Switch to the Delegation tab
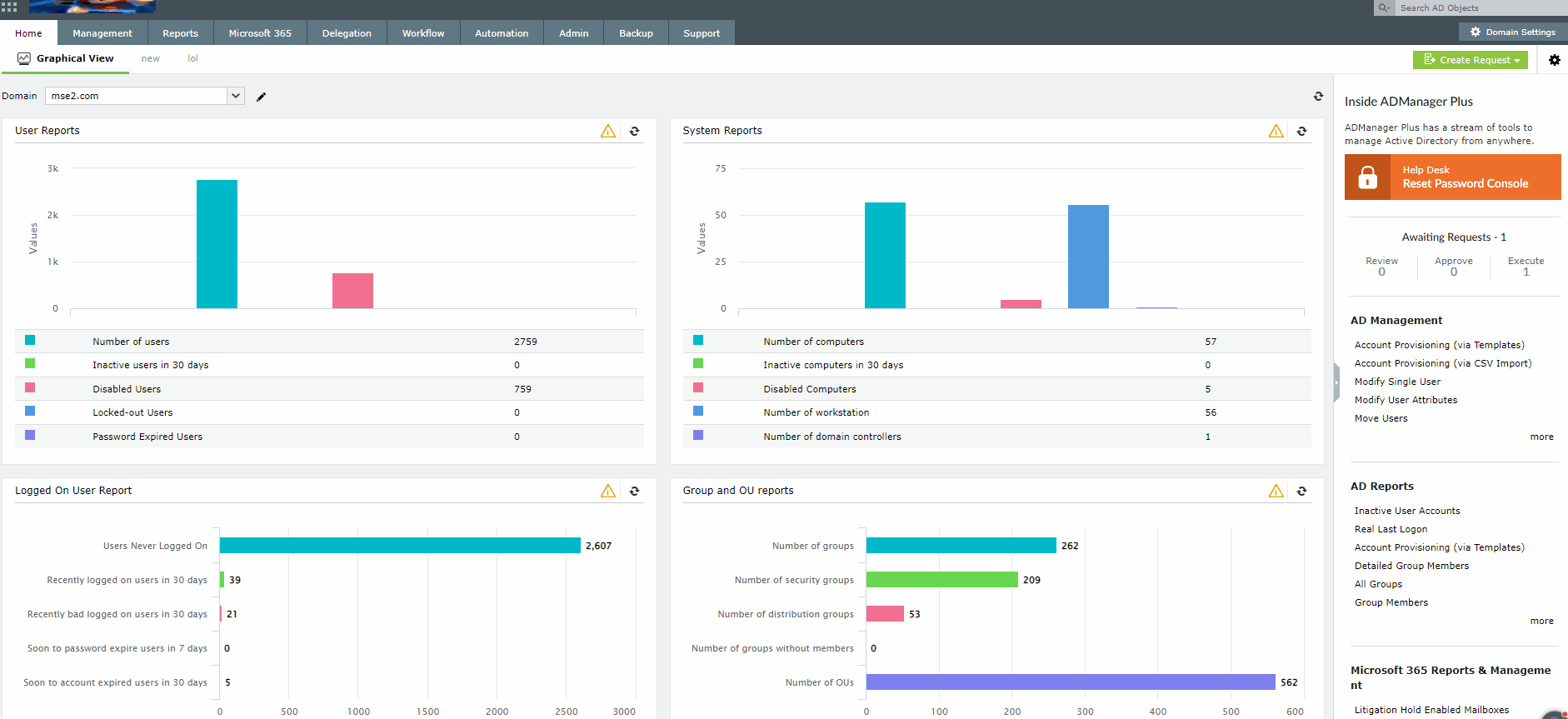 347,33
